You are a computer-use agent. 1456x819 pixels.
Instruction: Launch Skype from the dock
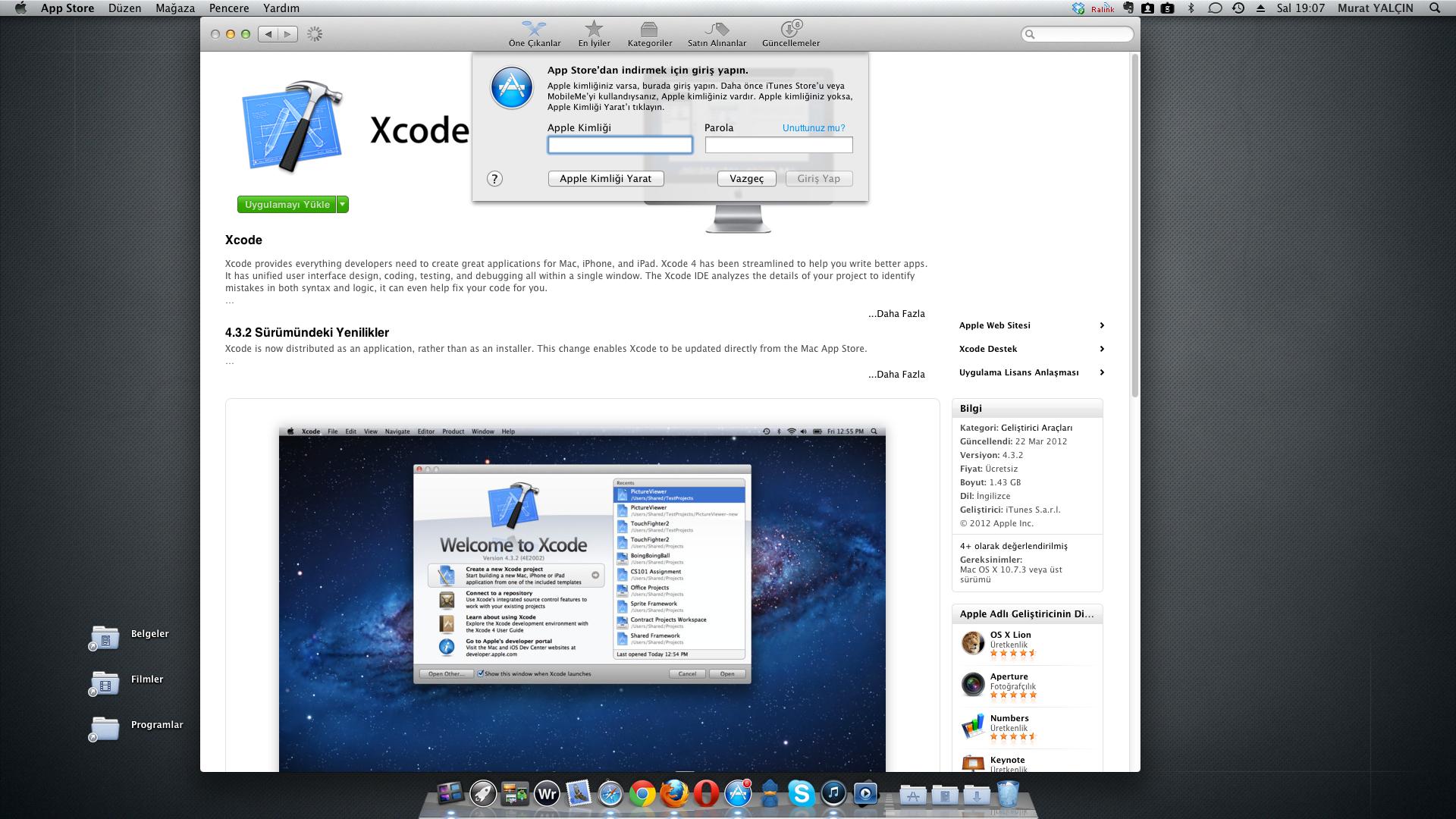[801, 794]
